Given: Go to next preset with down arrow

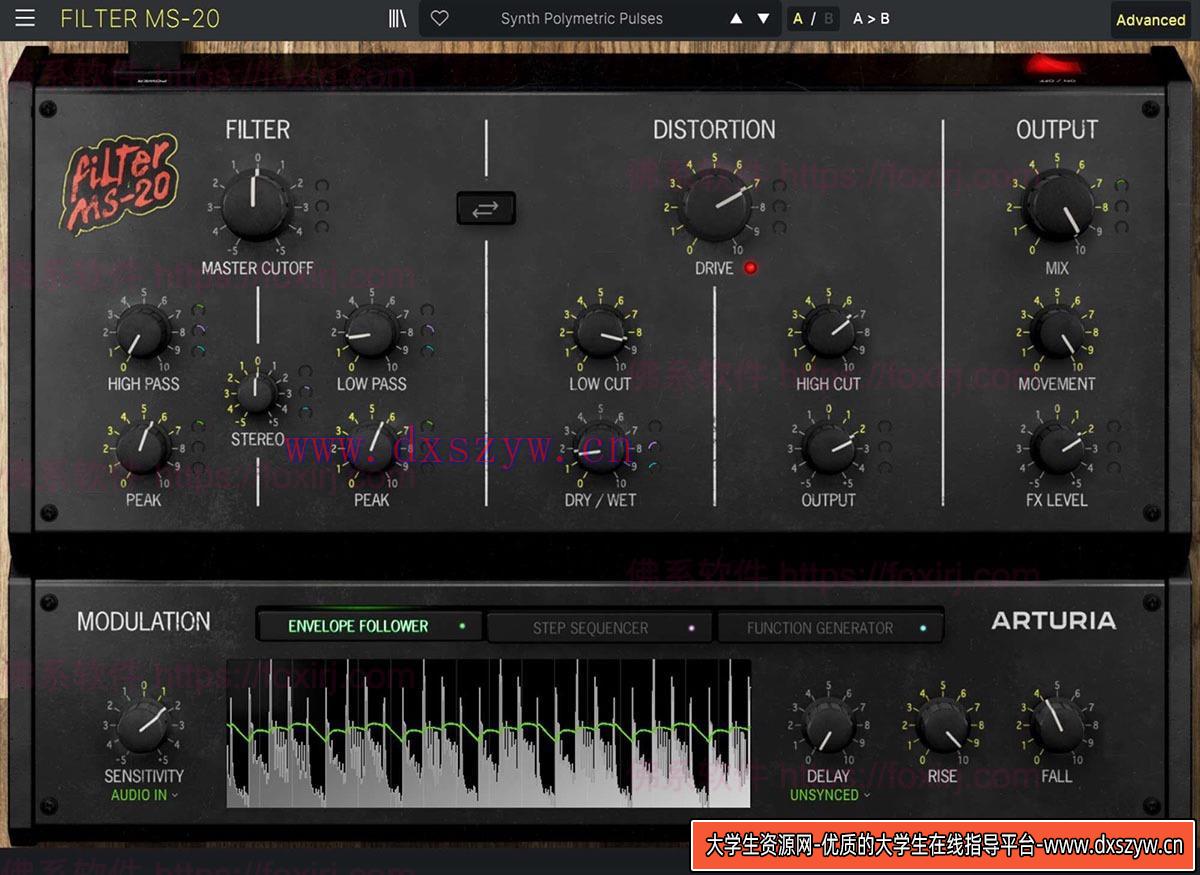Looking at the screenshot, I should [x=764, y=19].
